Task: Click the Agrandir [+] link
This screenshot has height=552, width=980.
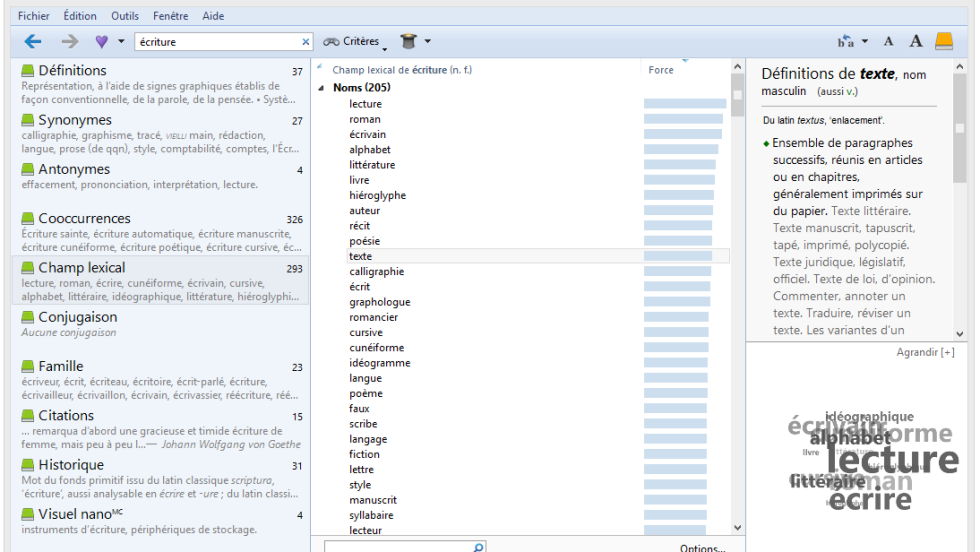Action: tap(925, 352)
